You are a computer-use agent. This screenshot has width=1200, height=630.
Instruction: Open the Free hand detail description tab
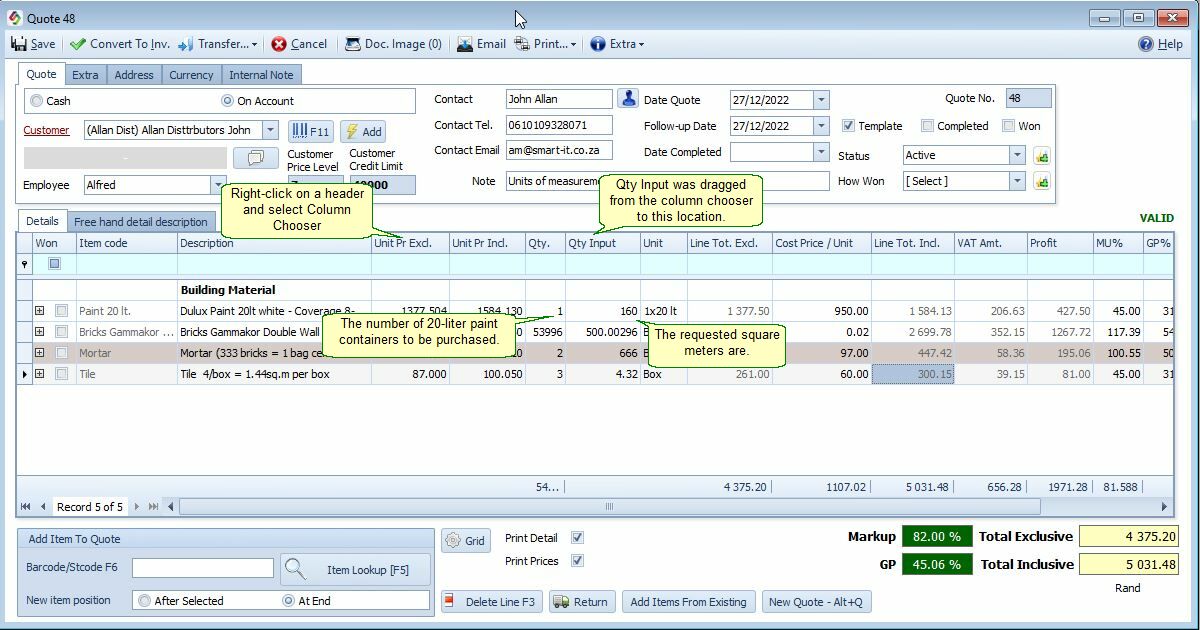[x=141, y=221]
